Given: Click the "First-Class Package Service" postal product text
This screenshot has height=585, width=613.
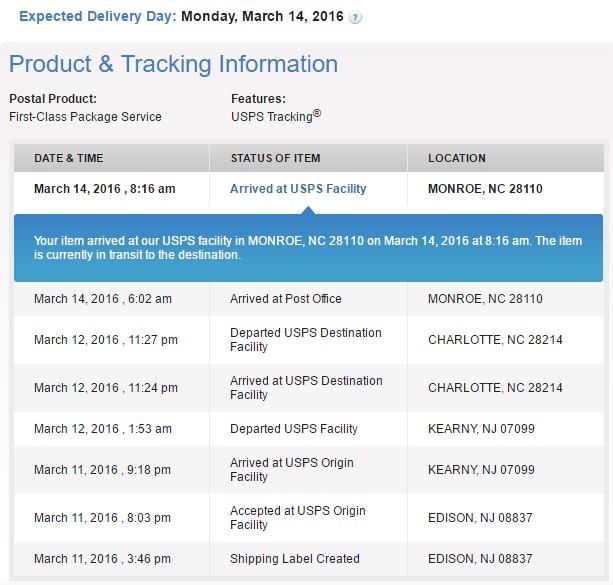Looking at the screenshot, I should point(85,116).
